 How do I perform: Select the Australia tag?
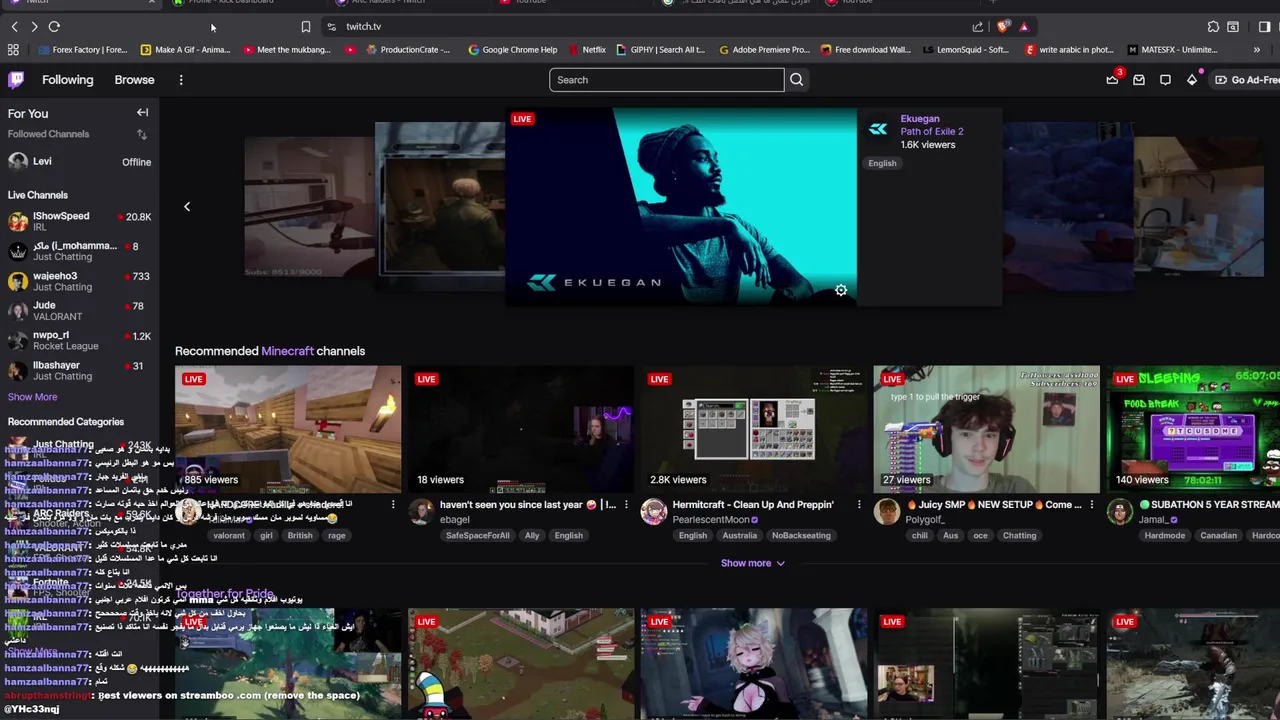739,536
